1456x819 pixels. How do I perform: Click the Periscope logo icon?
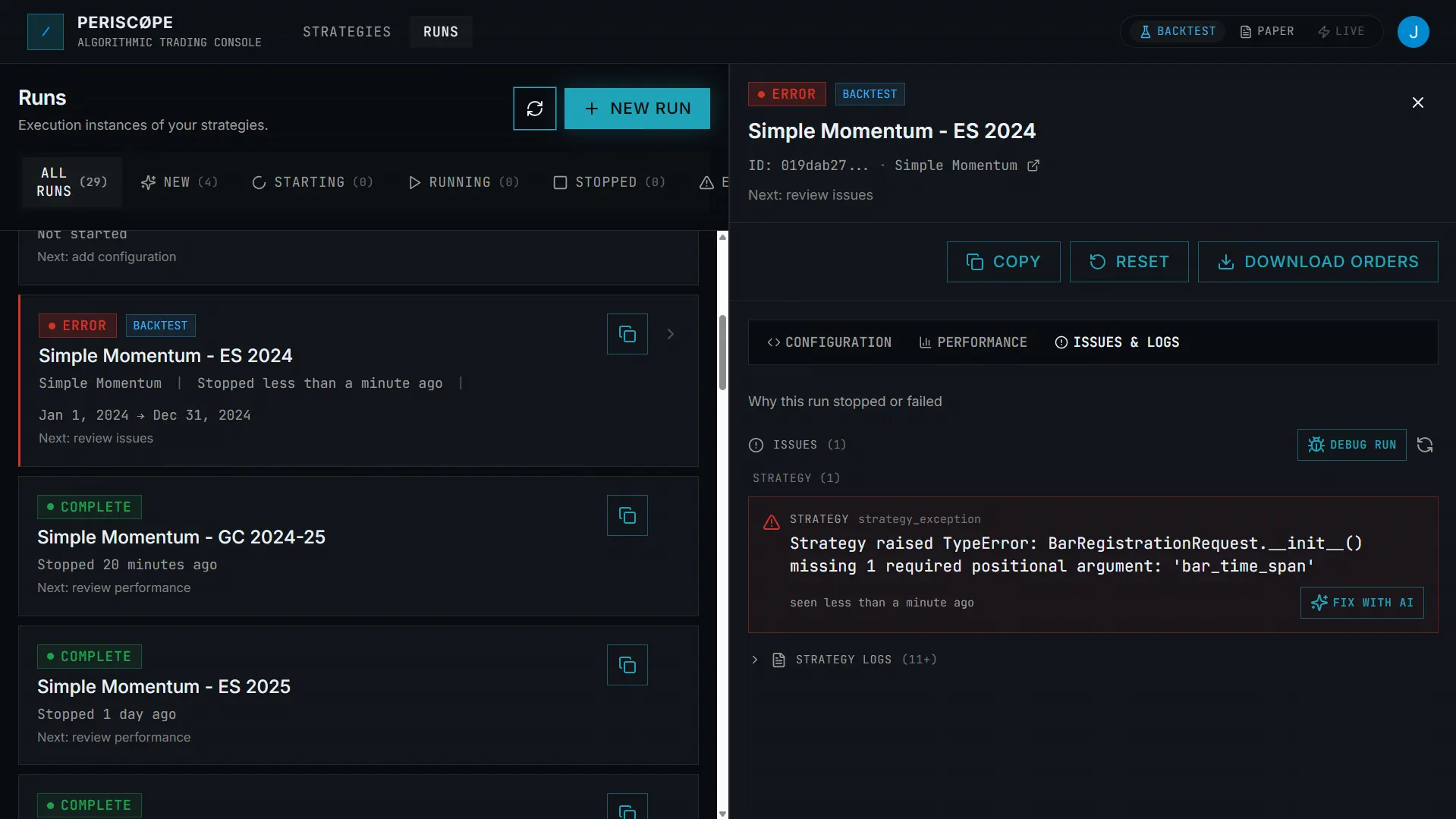[46, 32]
